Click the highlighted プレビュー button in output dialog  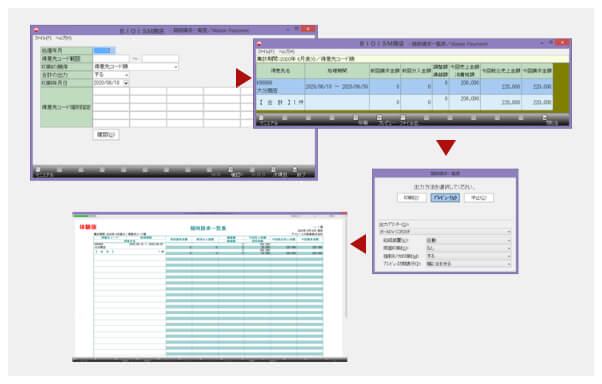tap(445, 198)
